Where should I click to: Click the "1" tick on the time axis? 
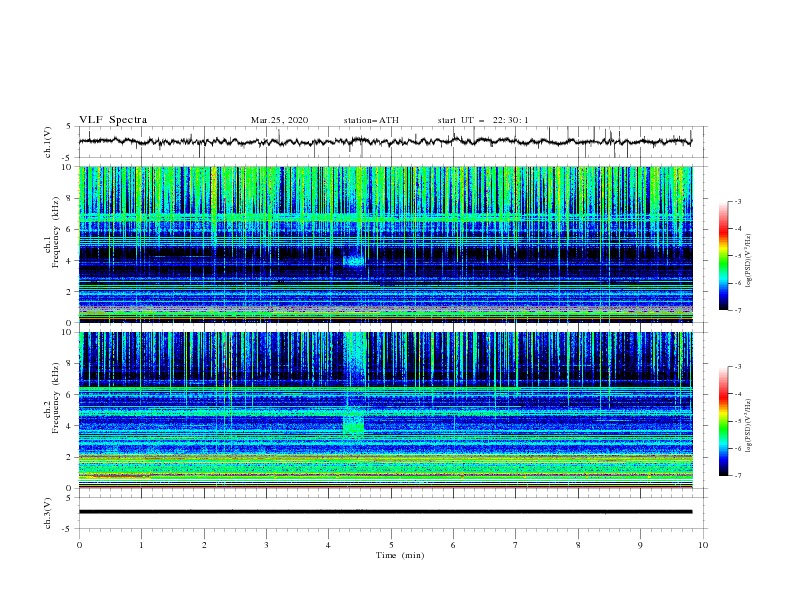point(141,545)
